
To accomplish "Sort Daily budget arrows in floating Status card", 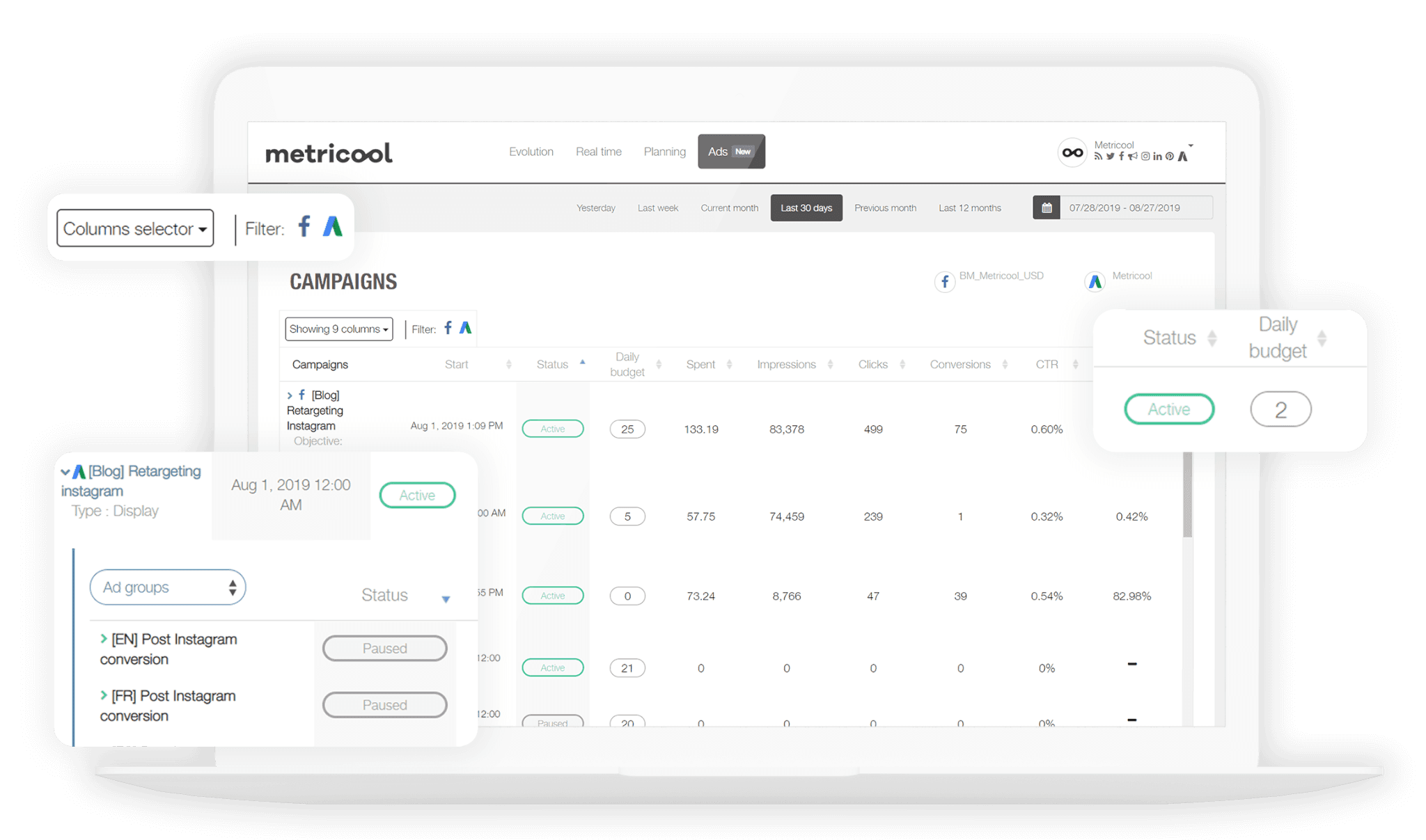I will [x=1322, y=338].
